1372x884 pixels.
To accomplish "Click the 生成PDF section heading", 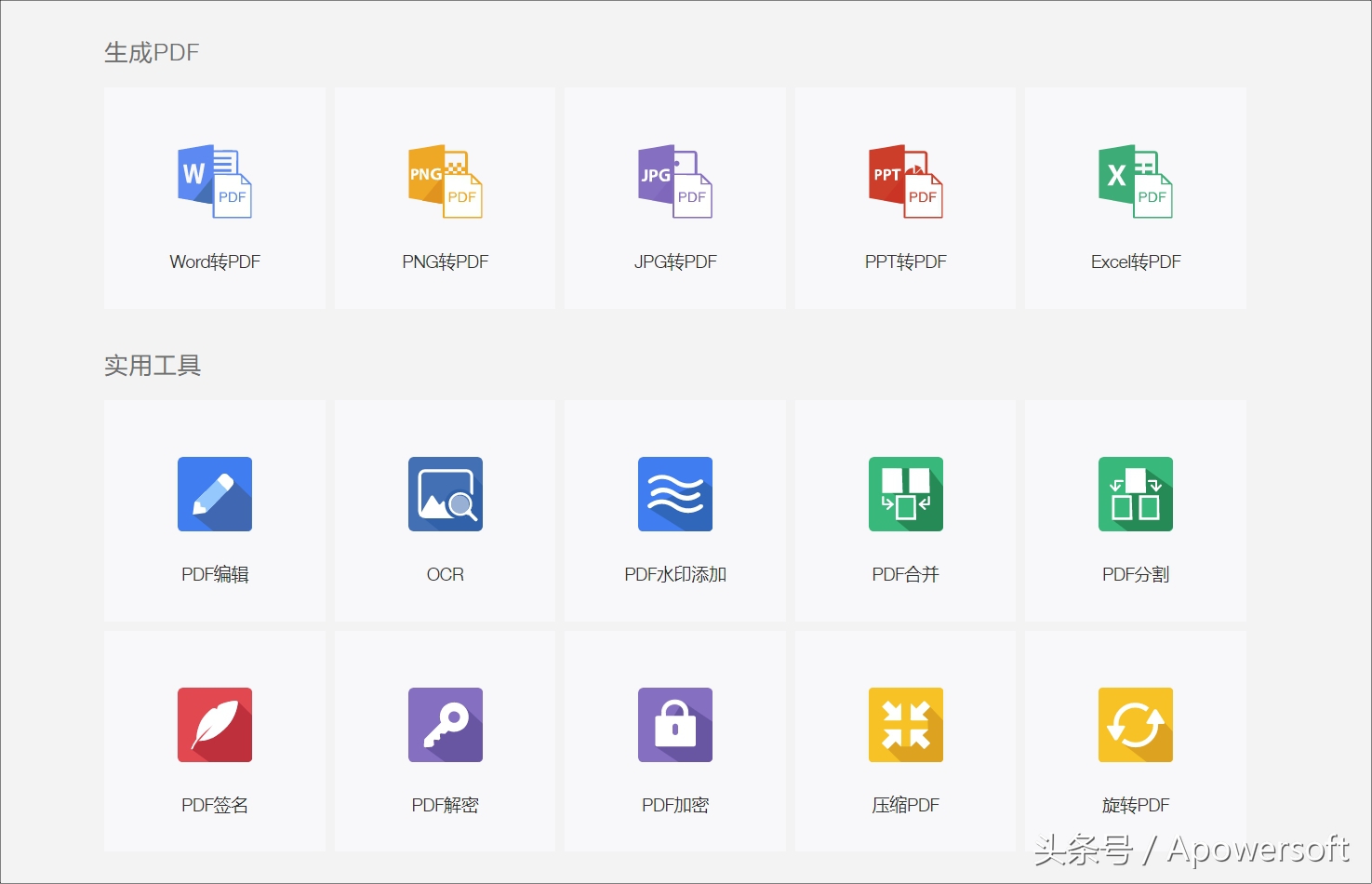I will tap(152, 51).
